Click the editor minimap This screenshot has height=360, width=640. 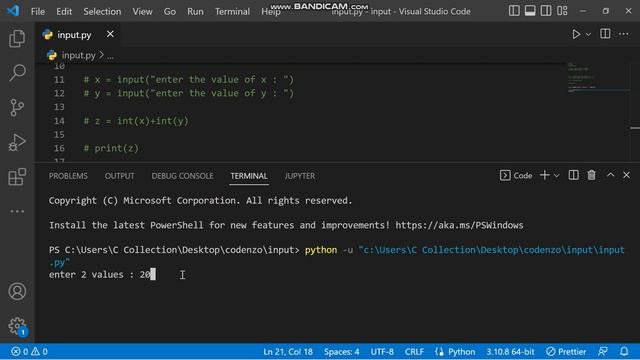coord(598,78)
